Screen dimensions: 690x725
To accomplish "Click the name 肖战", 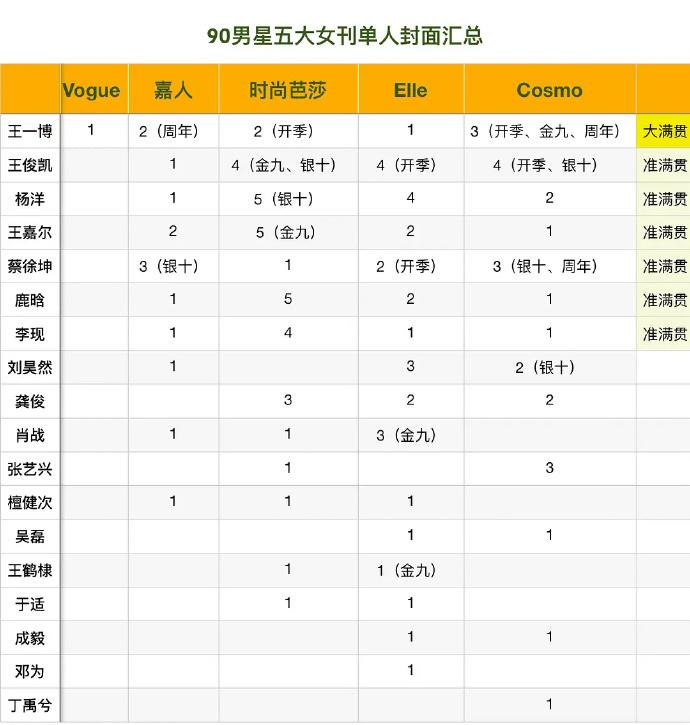I will point(30,435).
